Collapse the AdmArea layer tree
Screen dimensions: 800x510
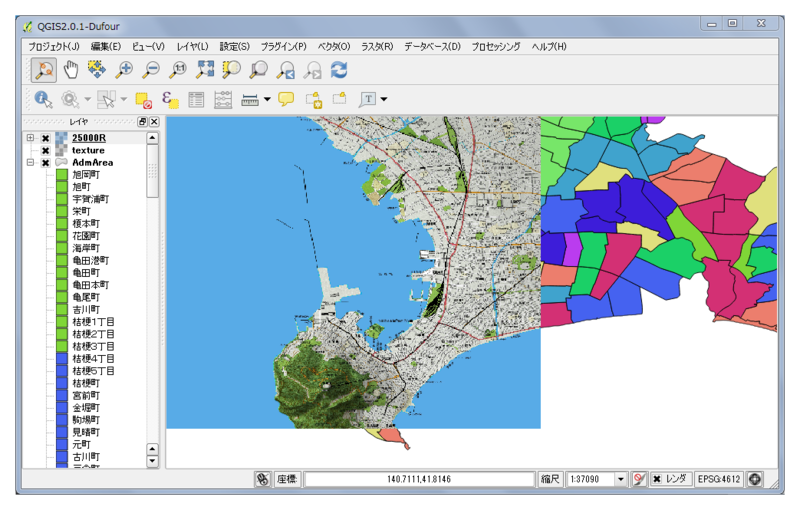(30, 162)
